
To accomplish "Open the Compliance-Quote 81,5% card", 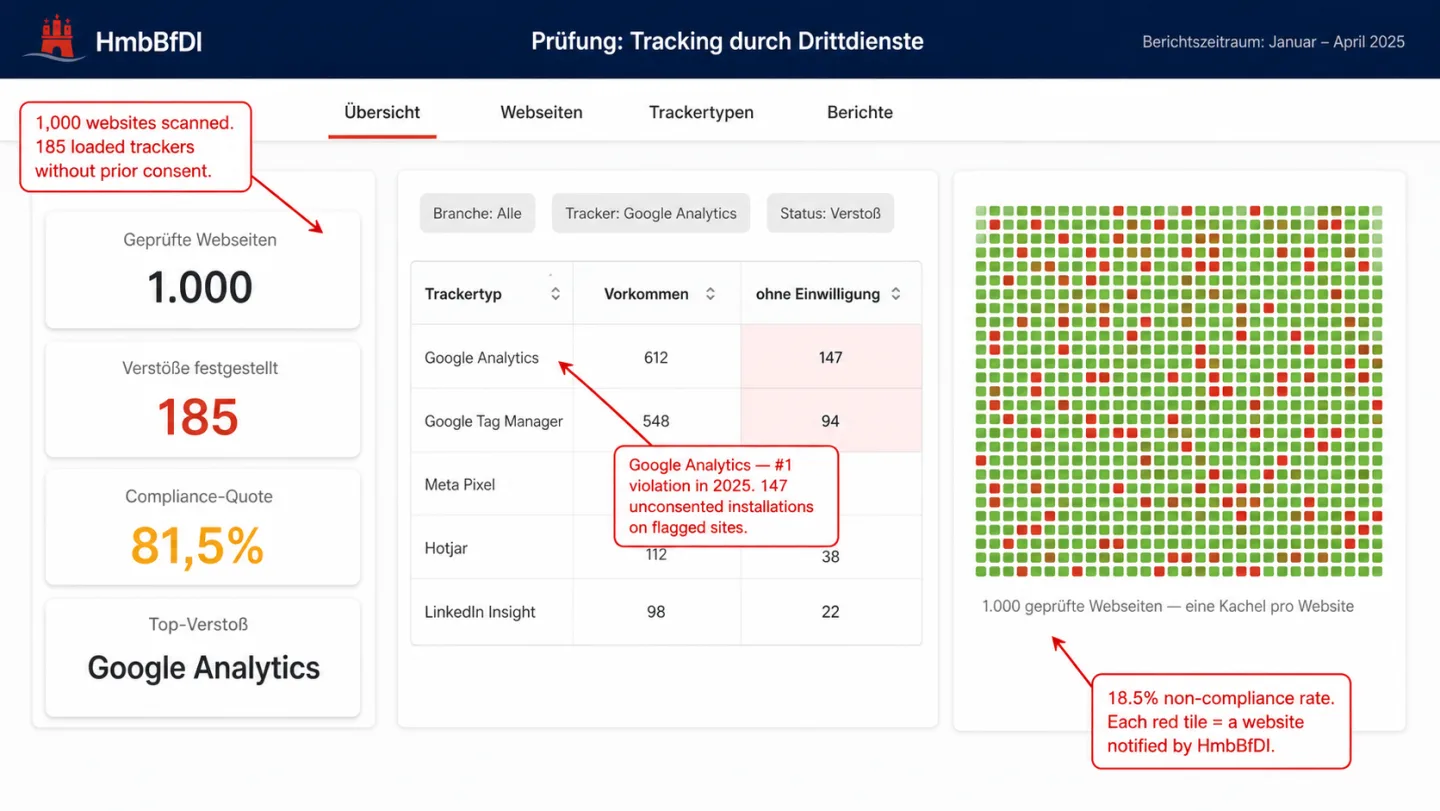I will tap(202, 527).
